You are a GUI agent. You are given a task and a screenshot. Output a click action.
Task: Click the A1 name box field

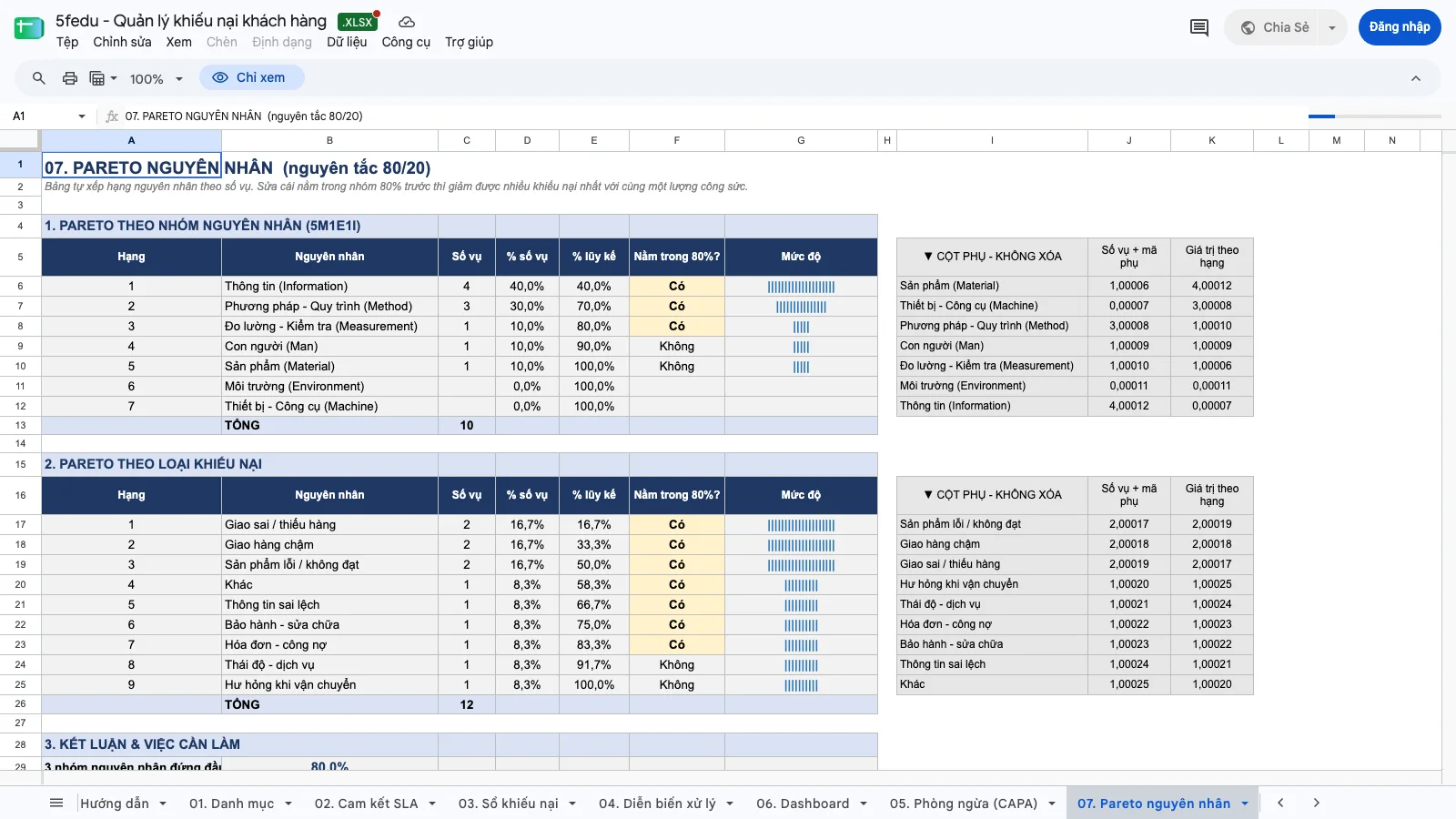click(41, 116)
